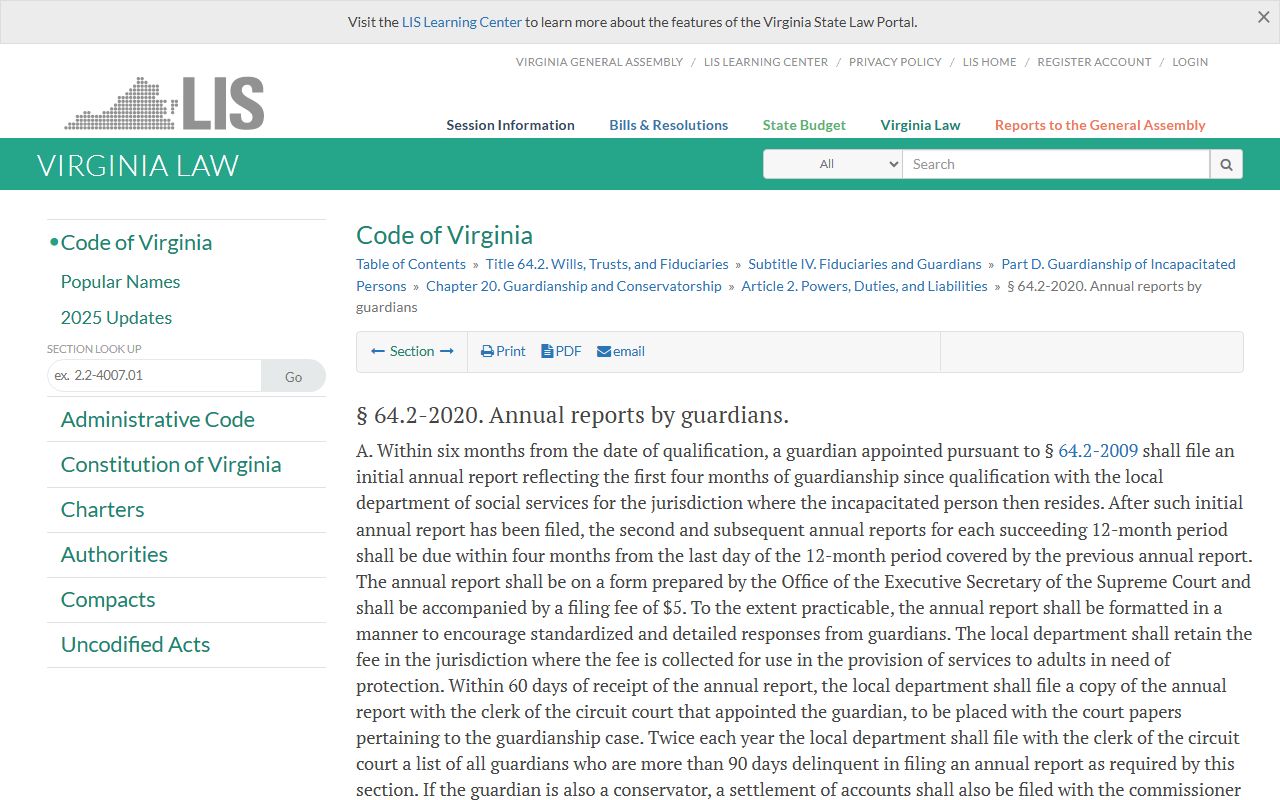The height and width of the screenshot is (800, 1280).
Task: Click the Code of Virginia page heading
Action: coord(444,235)
